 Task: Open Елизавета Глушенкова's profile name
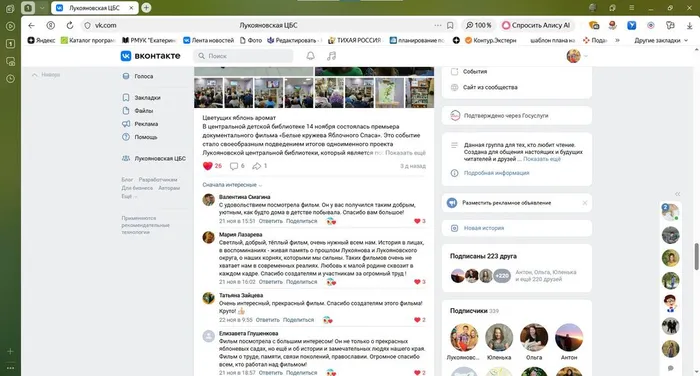(x=248, y=333)
